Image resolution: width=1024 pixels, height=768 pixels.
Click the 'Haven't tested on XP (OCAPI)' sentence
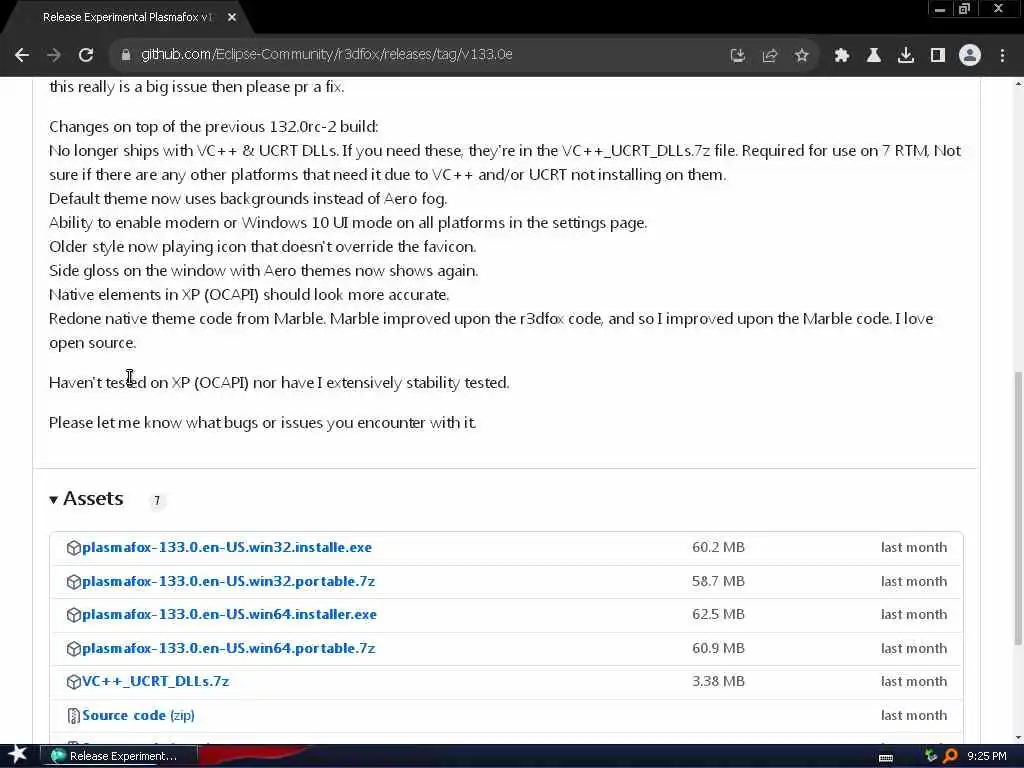[279, 383]
